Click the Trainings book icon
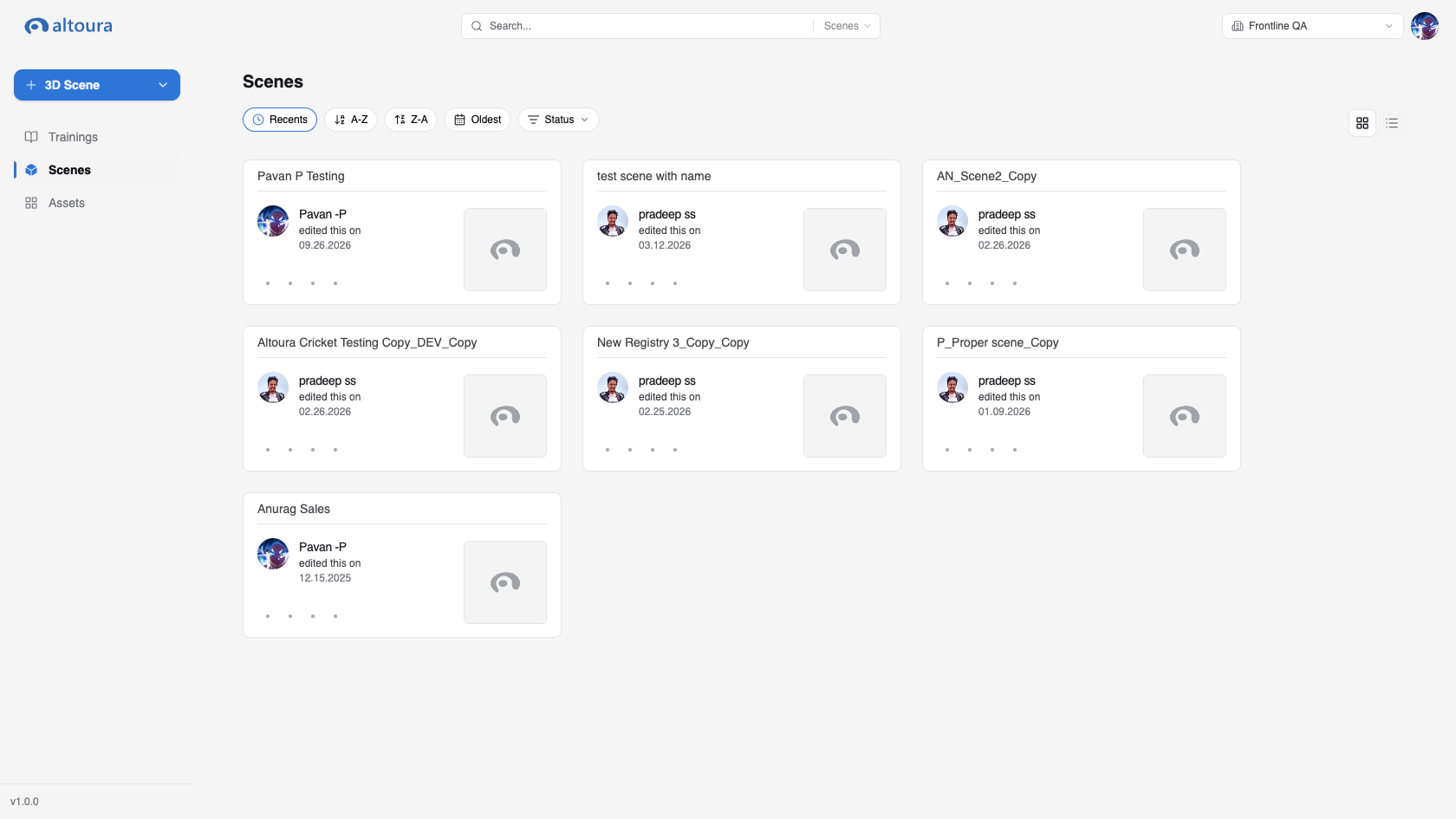Image resolution: width=1456 pixels, height=819 pixels. click(31, 137)
